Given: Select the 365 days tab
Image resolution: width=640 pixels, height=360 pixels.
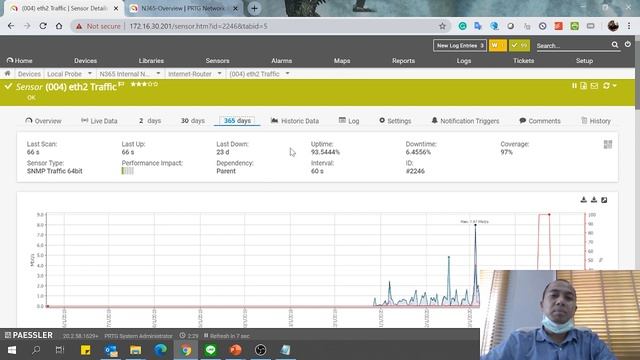Looking at the screenshot, I should point(237,121).
